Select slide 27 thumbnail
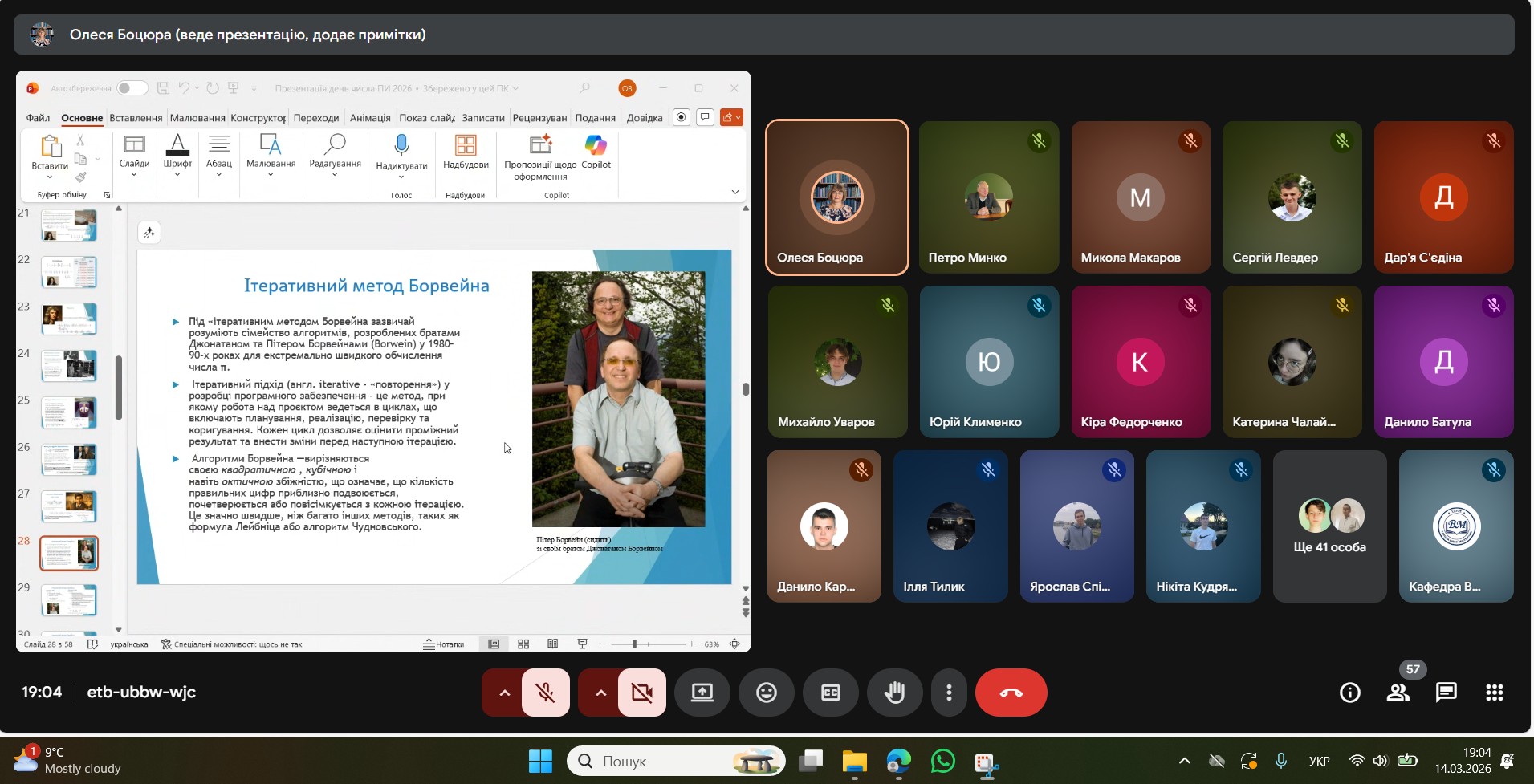Image resolution: width=1534 pixels, height=784 pixels. pyautogui.click(x=69, y=506)
